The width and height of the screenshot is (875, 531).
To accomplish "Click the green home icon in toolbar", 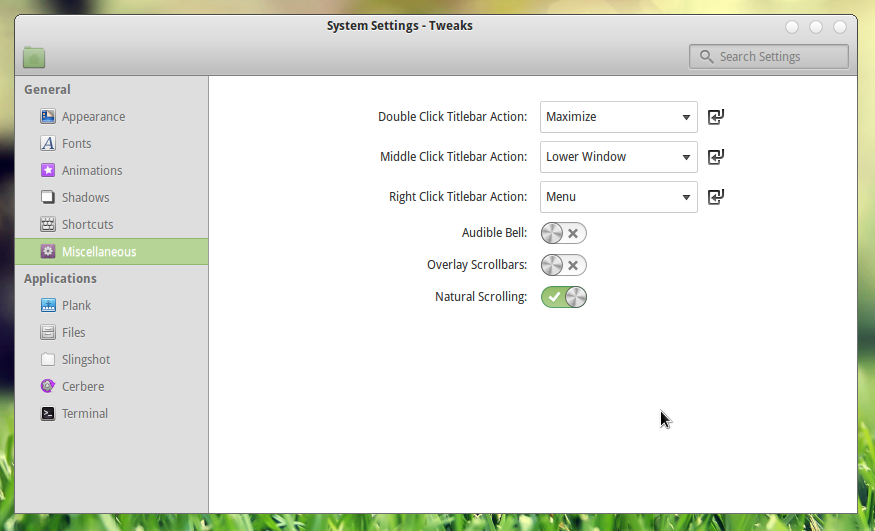I will pyautogui.click(x=34, y=57).
